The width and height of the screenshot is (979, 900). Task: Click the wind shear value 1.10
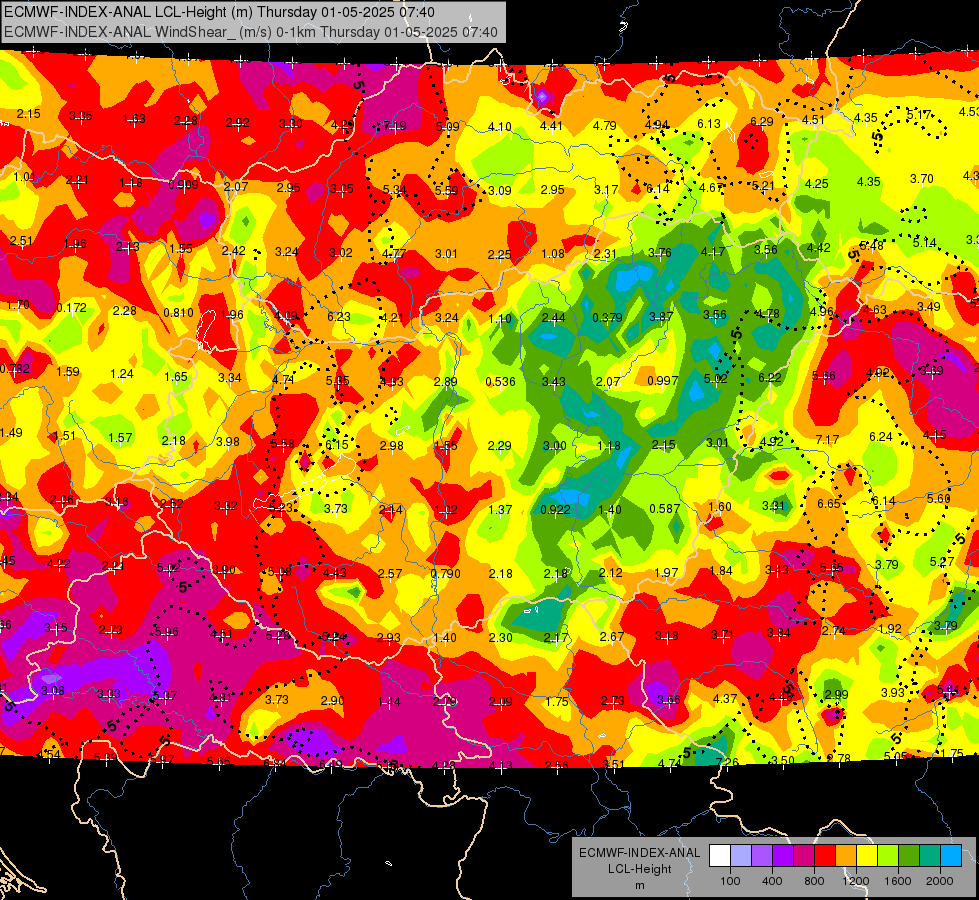point(500,319)
